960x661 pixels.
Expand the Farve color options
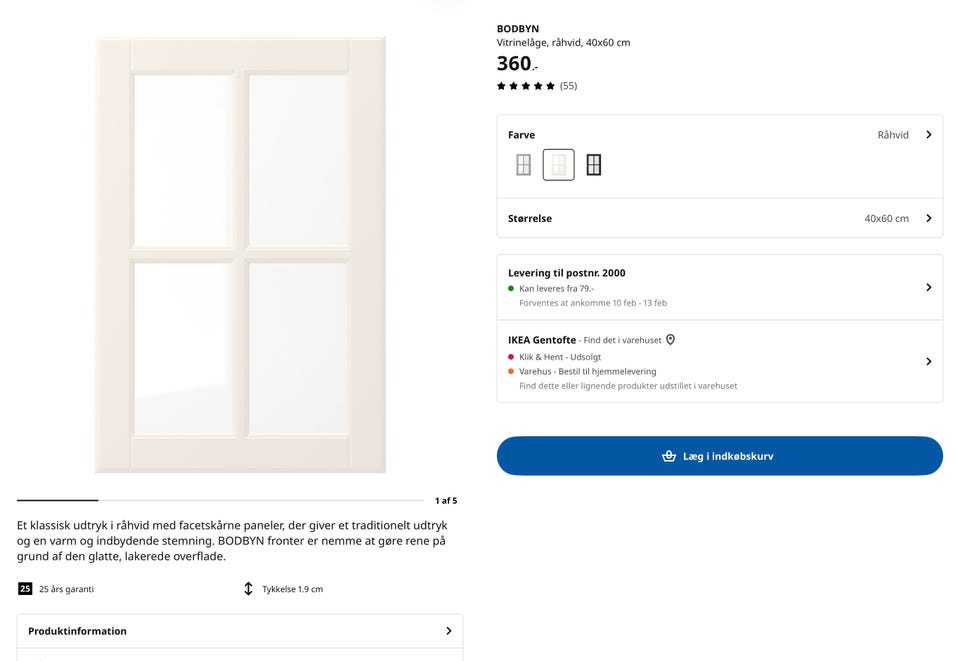point(927,134)
